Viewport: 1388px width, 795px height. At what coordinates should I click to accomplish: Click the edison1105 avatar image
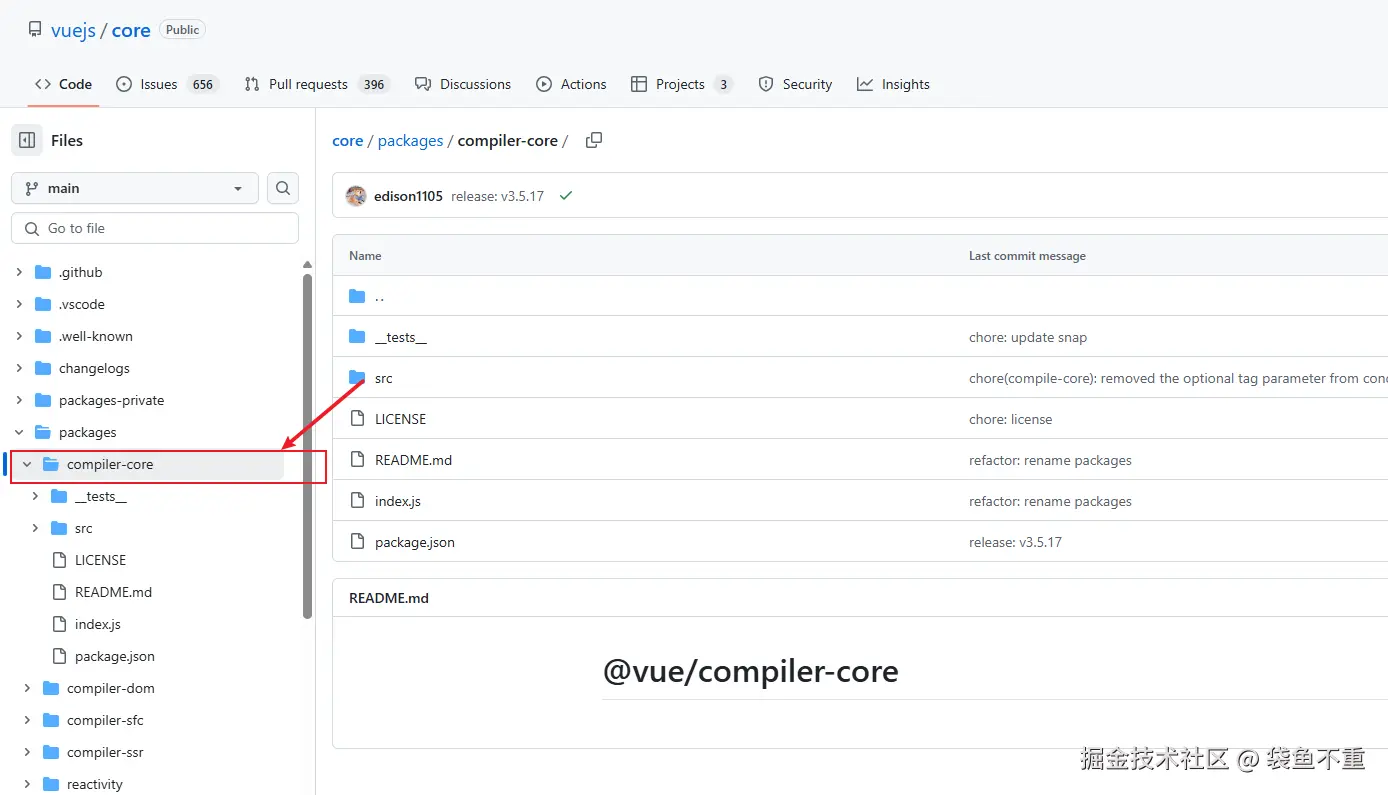click(x=356, y=196)
